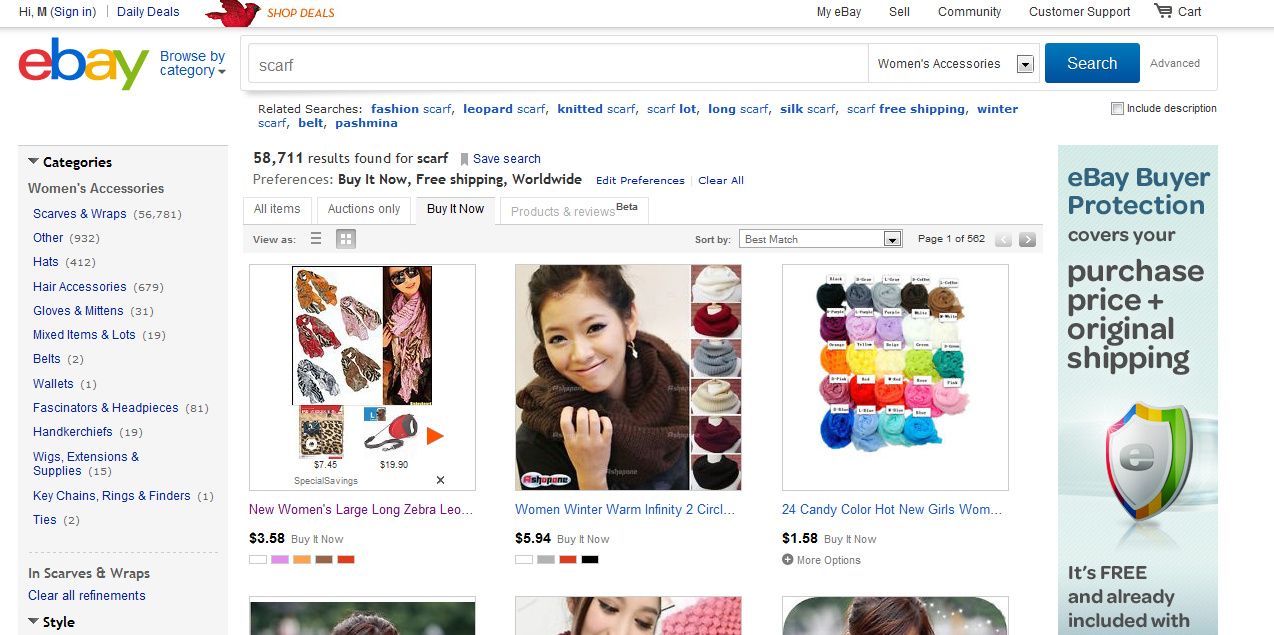Filter by Hats category
Screen dimensions: 1274x635
46,262
